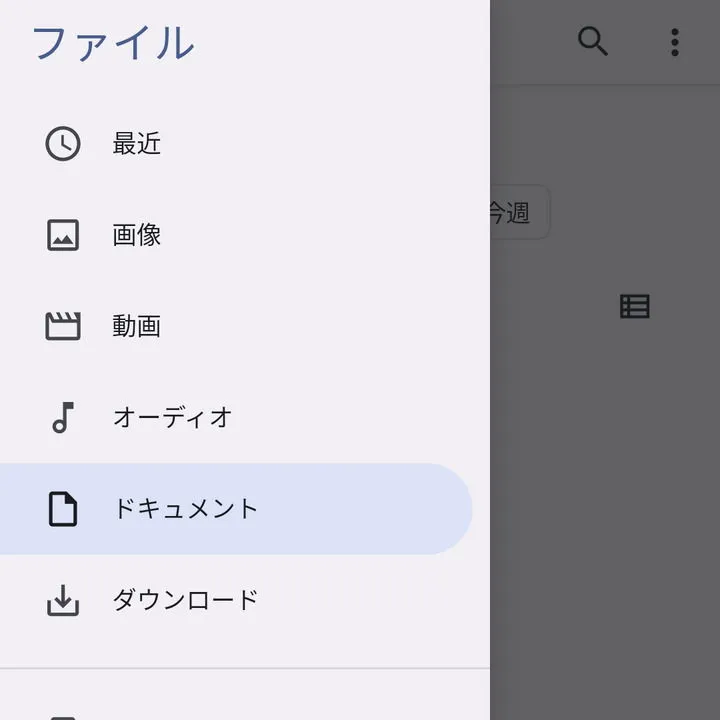The width and height of the screenshot is (720, 720).
Task: Open search with the magnifying glass icon
Action: pyautogui.click(x=593, y=42)
